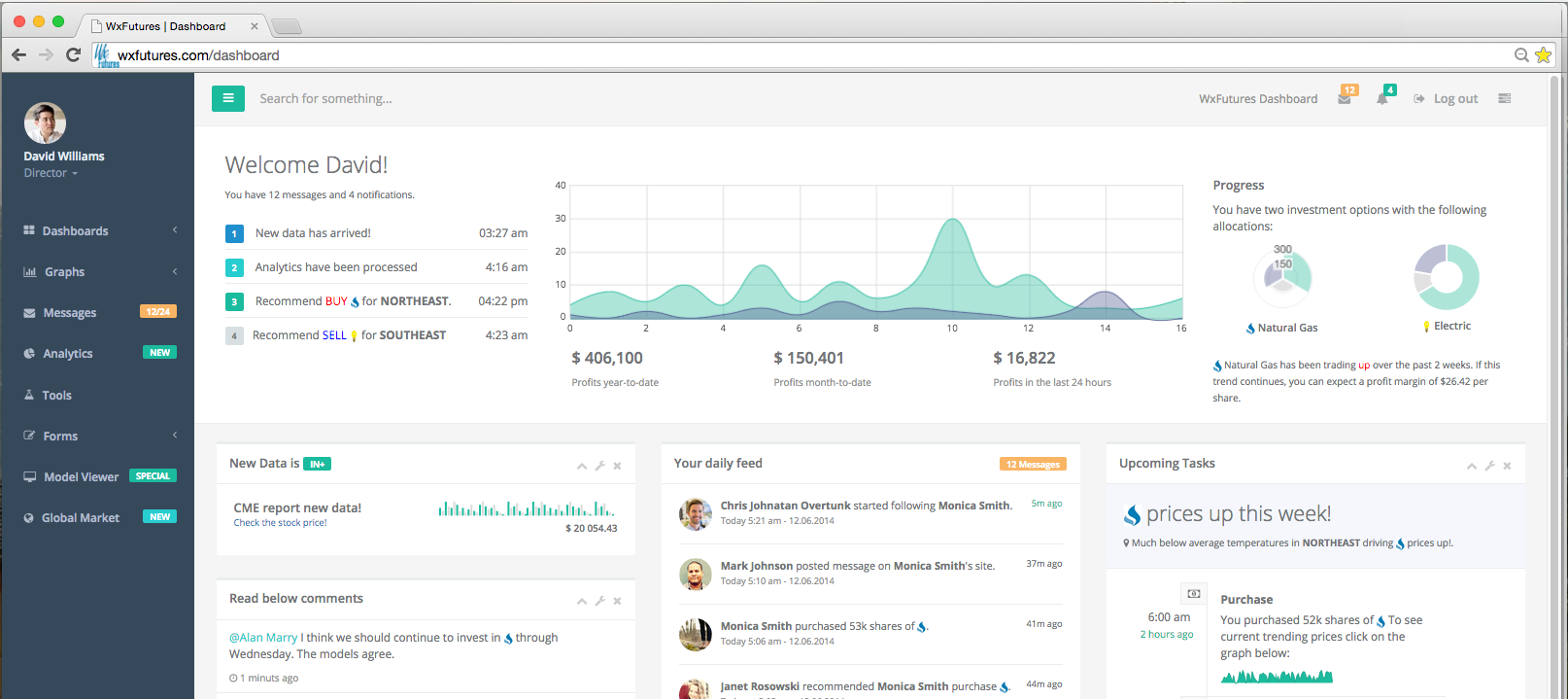Click the green hamburger menu toggle button
Screen dimensions: 1568x699
point(227,98)
